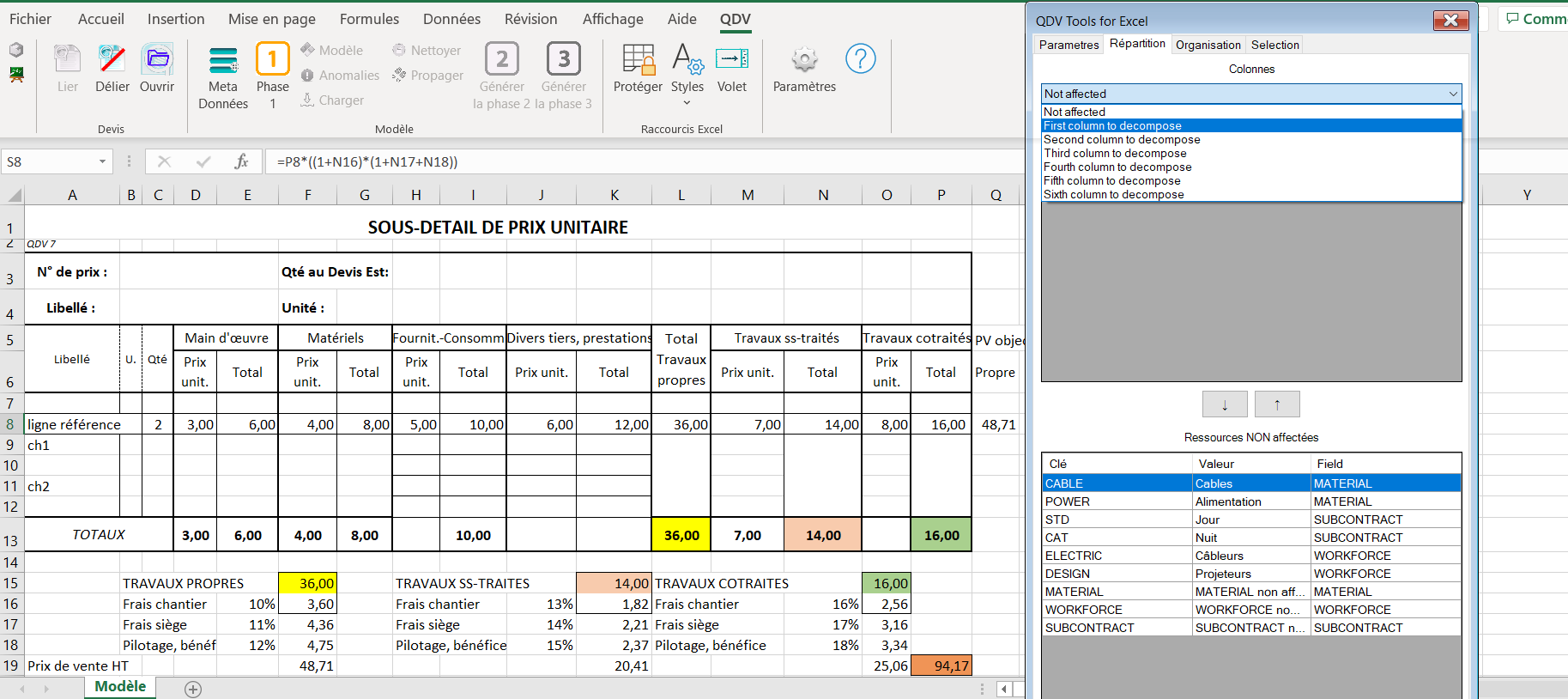Viewport: 1568px width, 699px height.
Task: Click the Délier icon
Action: point(112,59)
